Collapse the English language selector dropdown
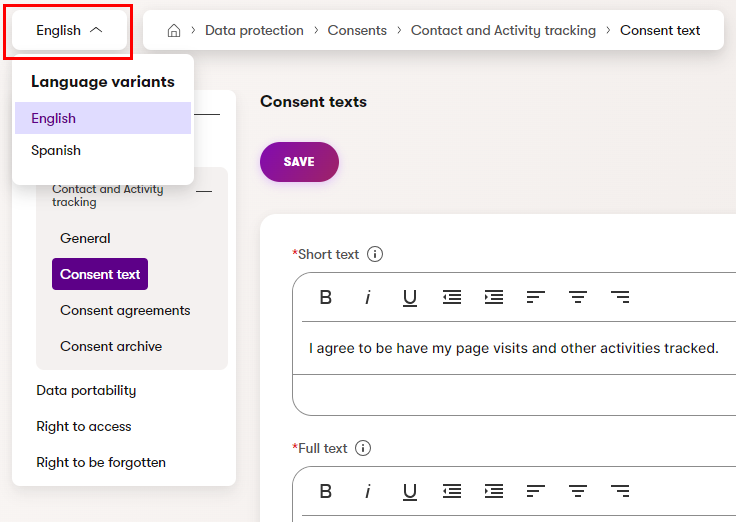The image size is (736, 522). pos(70,30)
